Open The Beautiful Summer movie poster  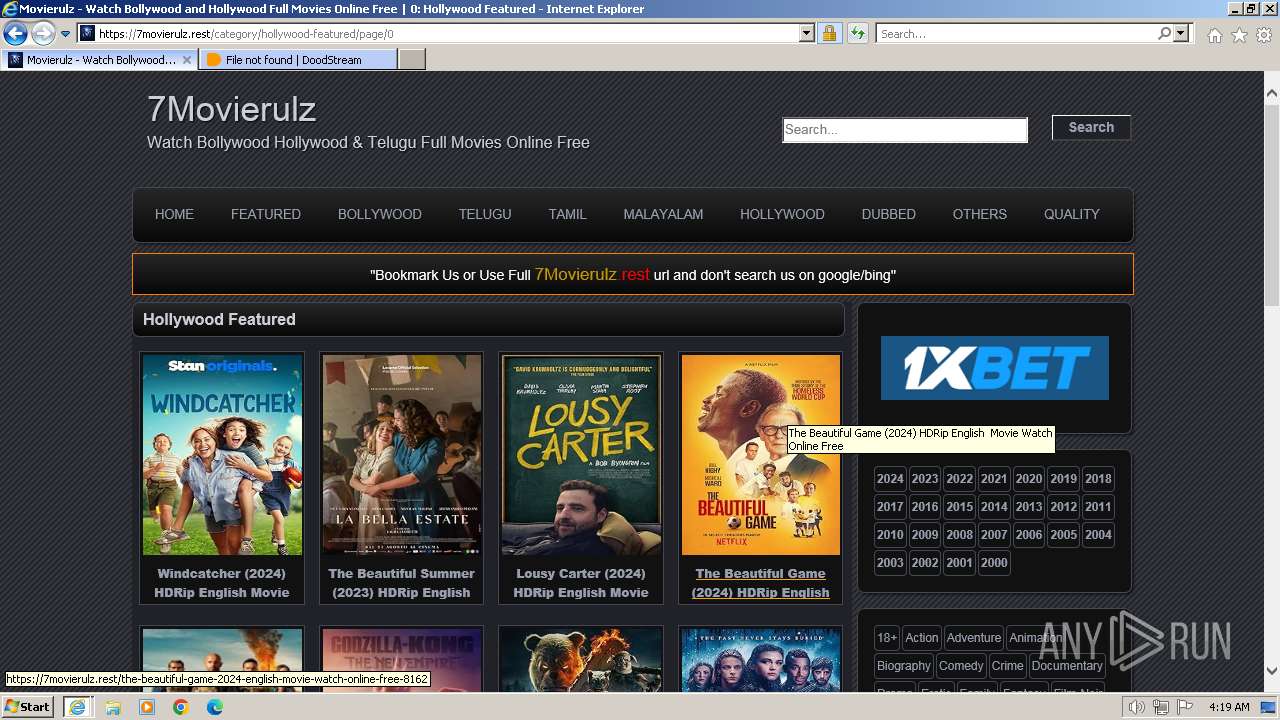point(401,455)
